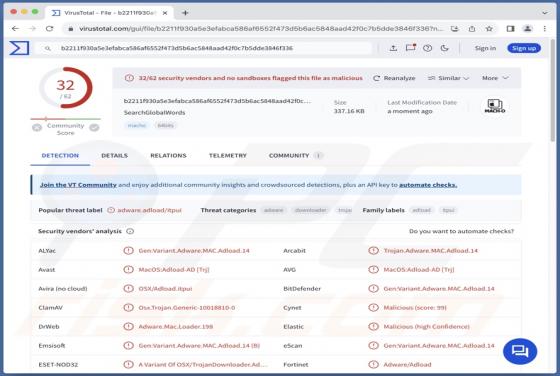Toggle the browser side panel

510,29
